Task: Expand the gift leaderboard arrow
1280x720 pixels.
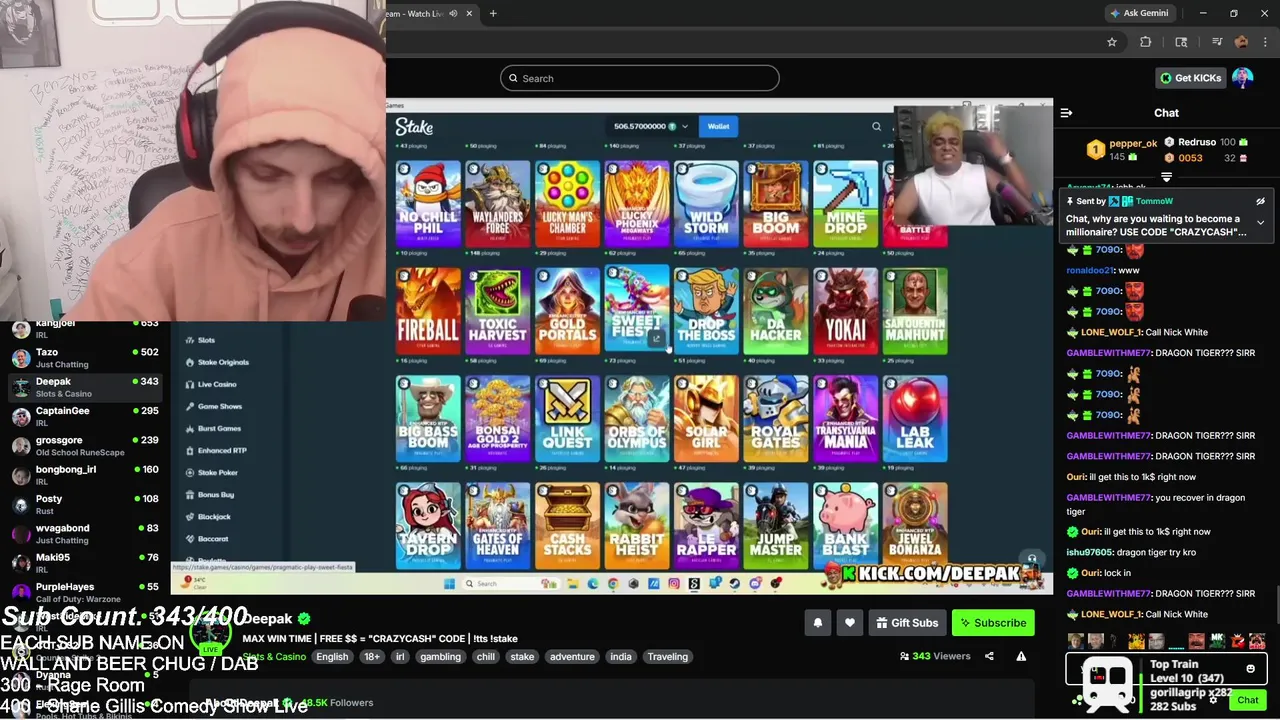Action: tap(1166, 177)
